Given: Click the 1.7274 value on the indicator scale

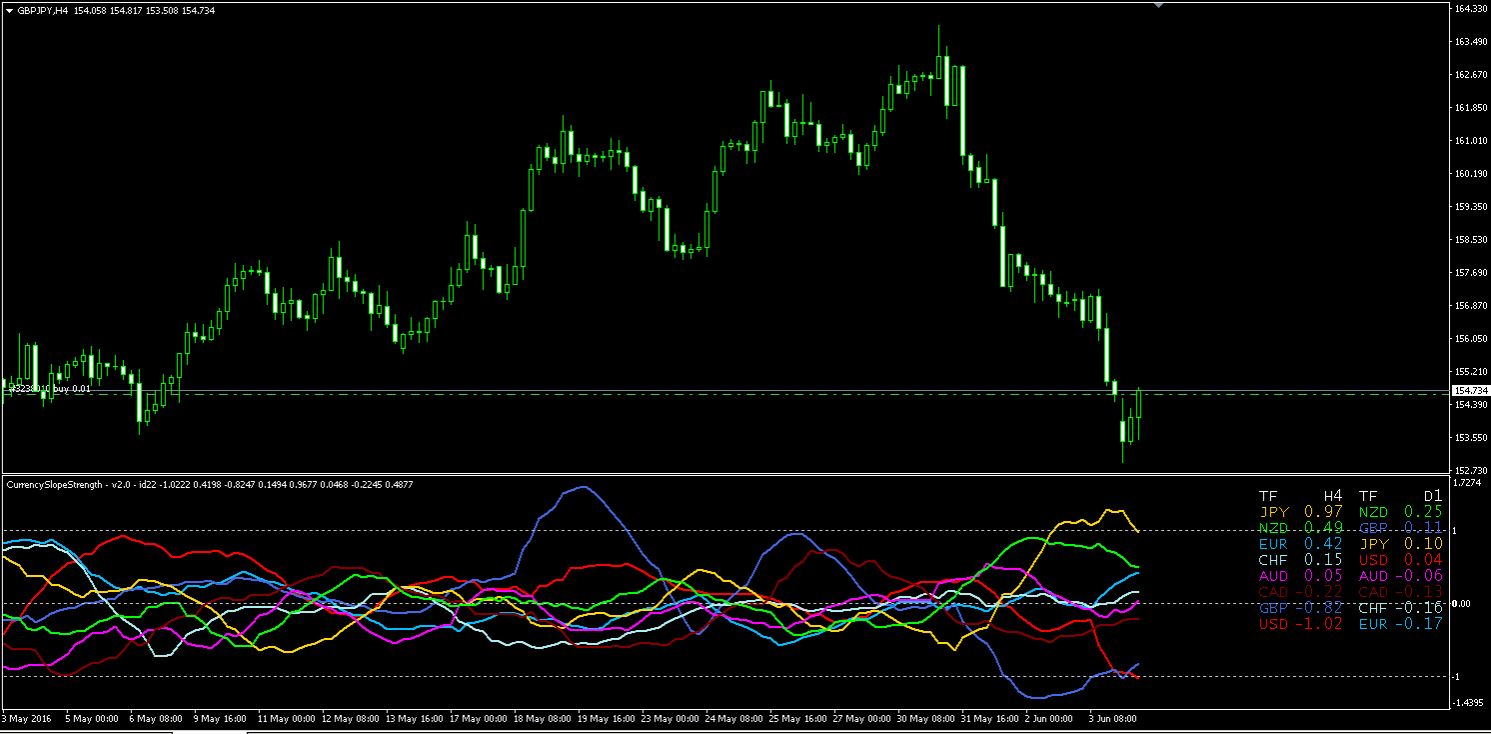Looking at the screenshot, I should pyautogui.click(x=1468, y=483).
